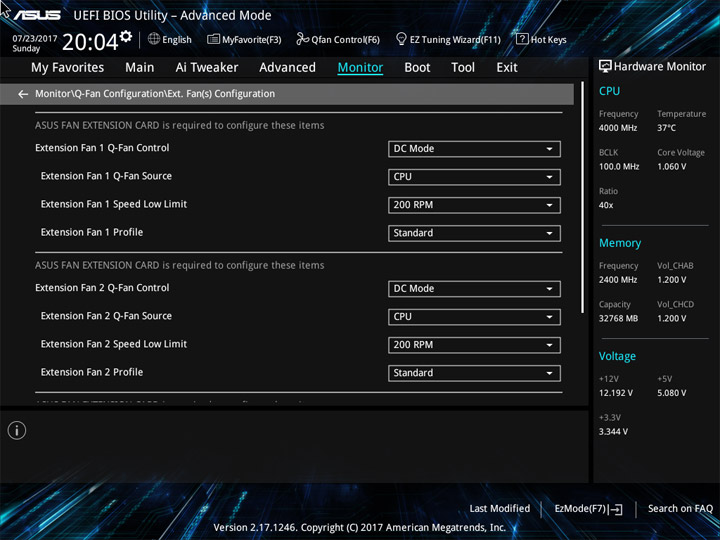Click the Hot Keys question mark icon
Image resolution: width=720 pixels, height=540 pixels.
click(522, 39)
